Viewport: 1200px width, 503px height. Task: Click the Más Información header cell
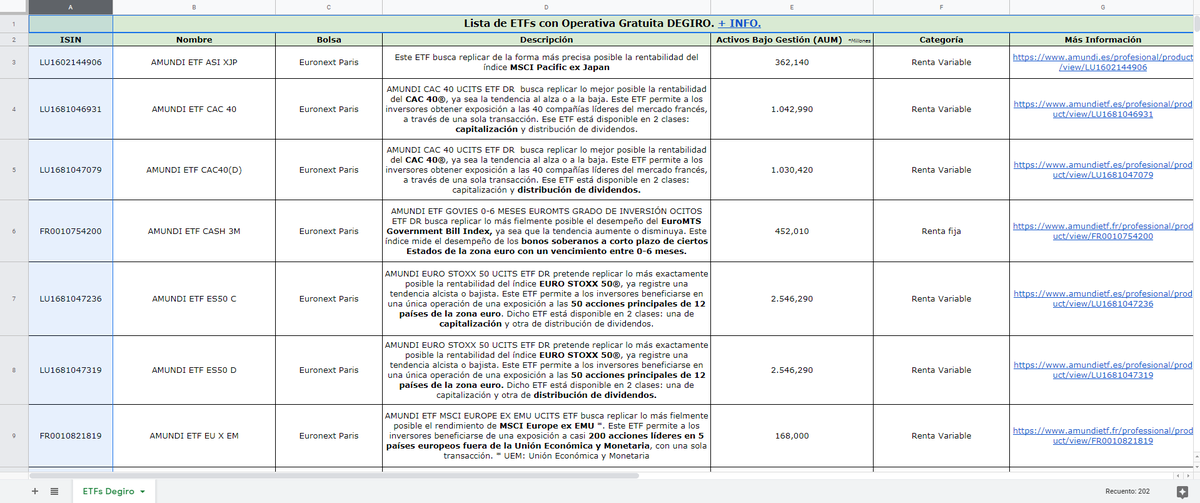1103,40
